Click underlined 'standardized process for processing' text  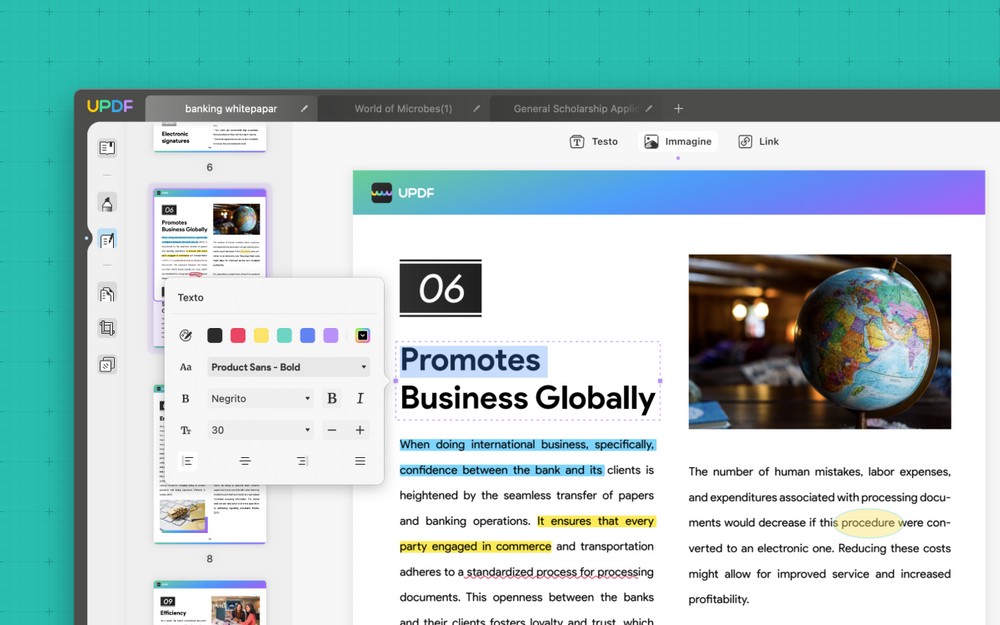[559, 572]
